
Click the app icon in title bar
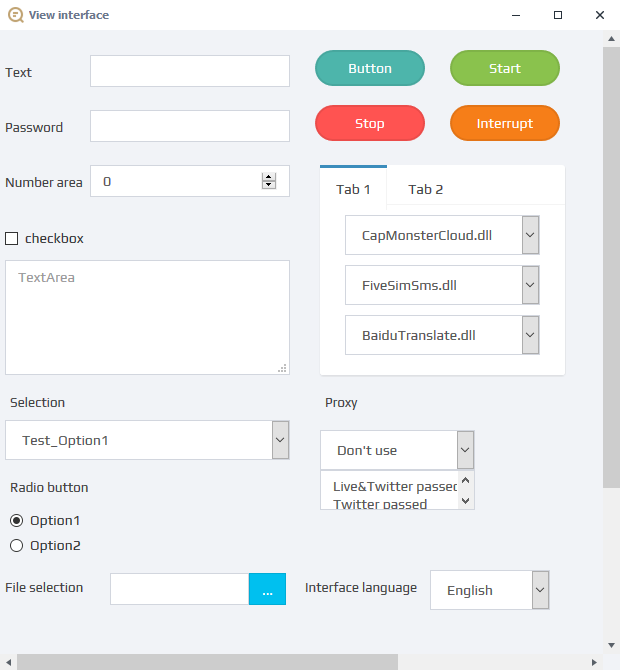click(15, 15)
